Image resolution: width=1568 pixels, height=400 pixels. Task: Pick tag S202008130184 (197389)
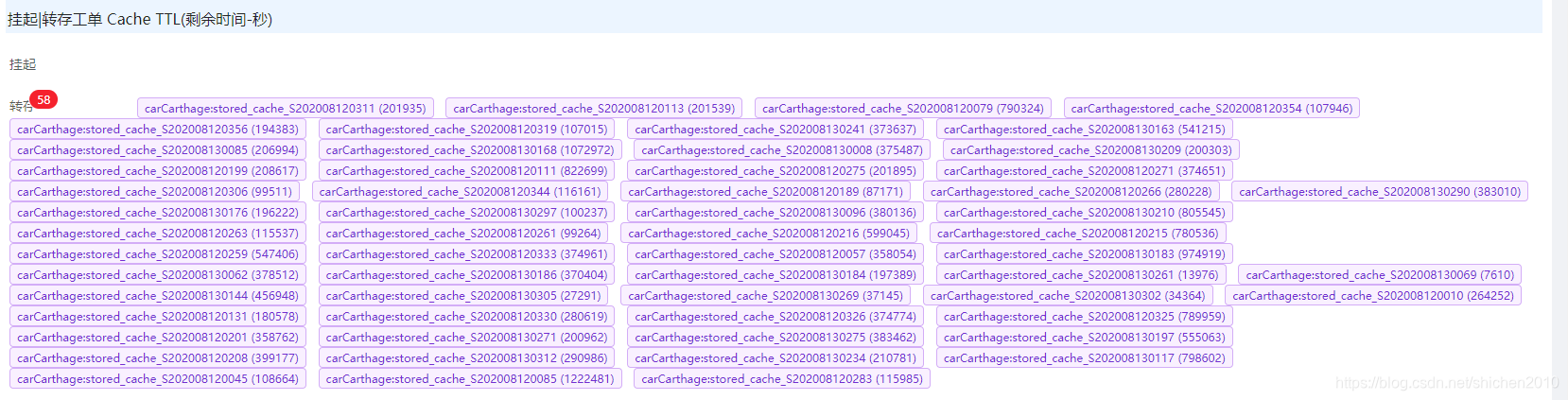(x=775, y=275)
